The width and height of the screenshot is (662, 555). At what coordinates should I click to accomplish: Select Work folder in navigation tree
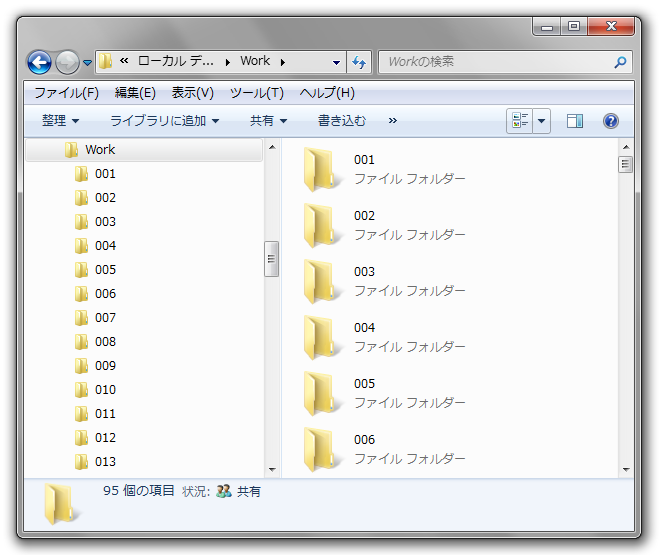tap(144, 149)
